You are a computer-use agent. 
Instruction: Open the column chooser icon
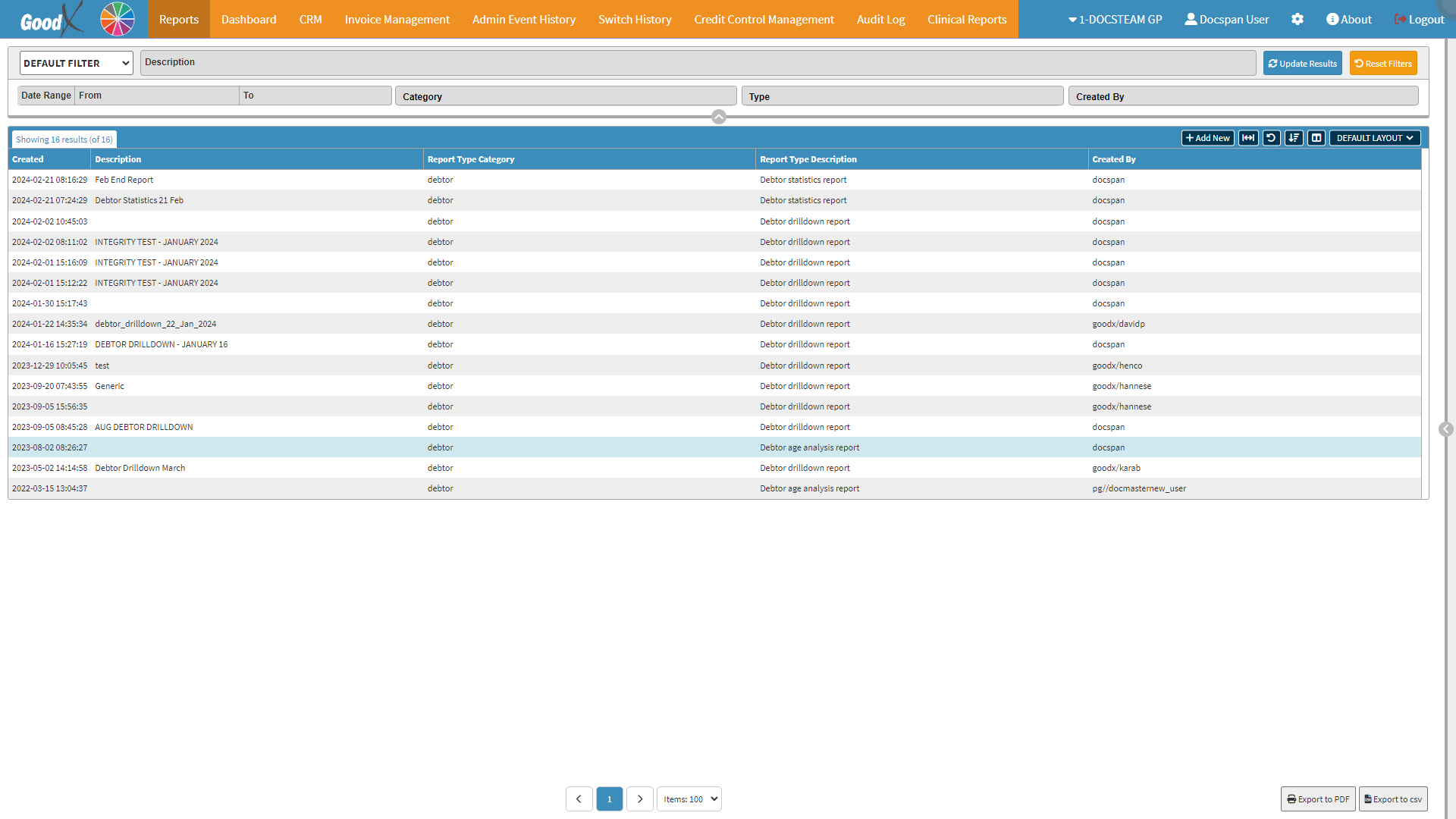click(x=1316, y=138)
